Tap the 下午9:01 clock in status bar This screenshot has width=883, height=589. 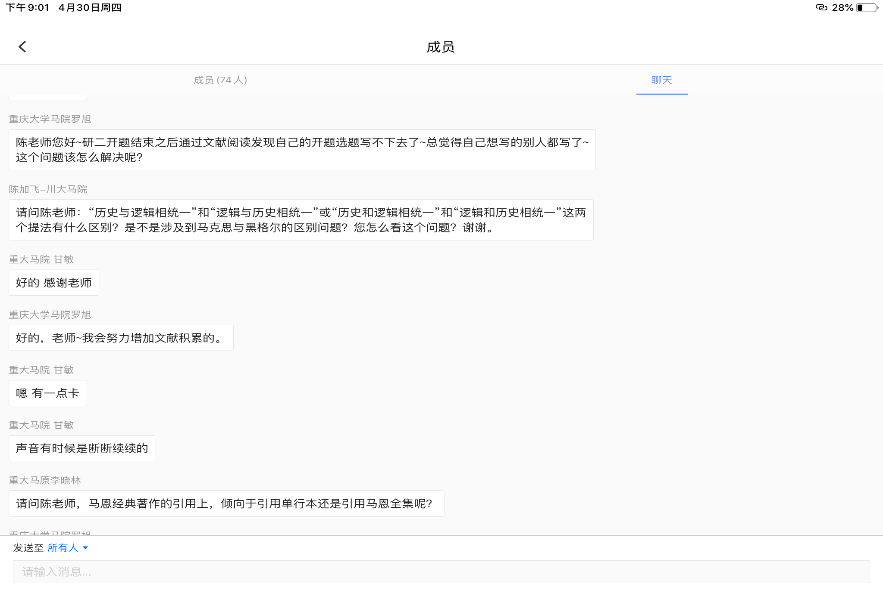tap(29, 7)
